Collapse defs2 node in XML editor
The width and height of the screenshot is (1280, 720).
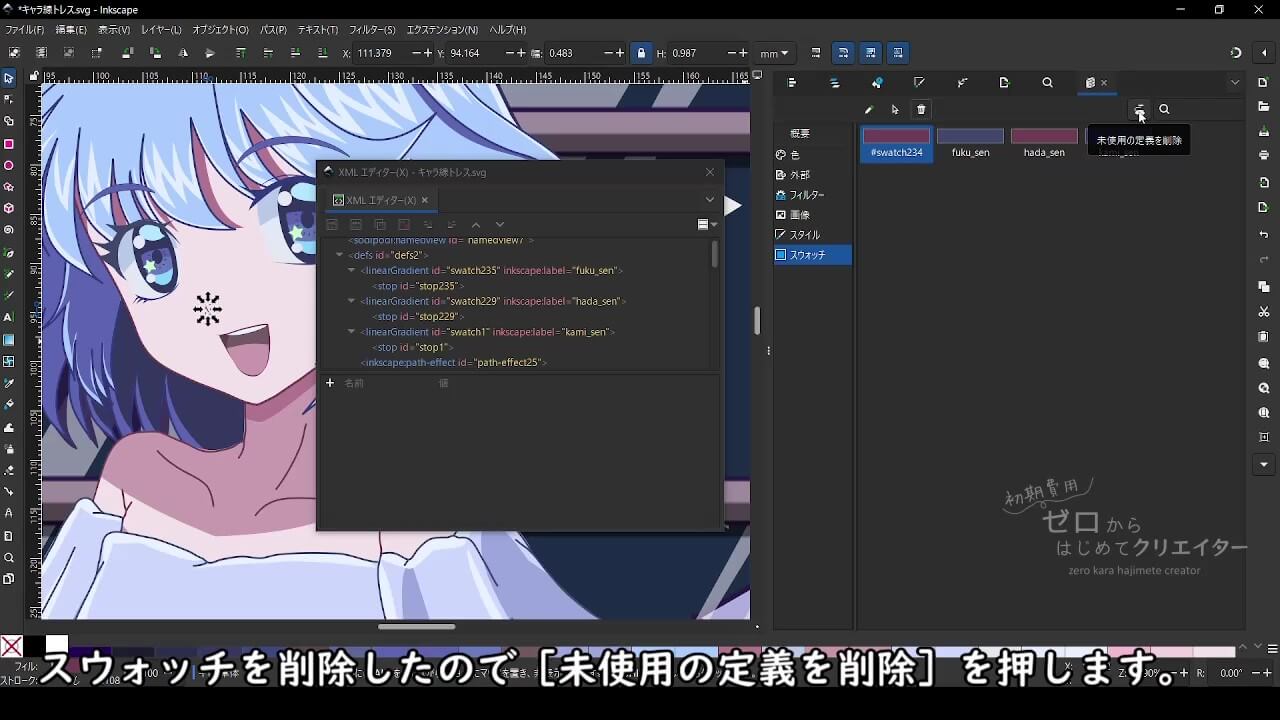click(x=340, y=255)
